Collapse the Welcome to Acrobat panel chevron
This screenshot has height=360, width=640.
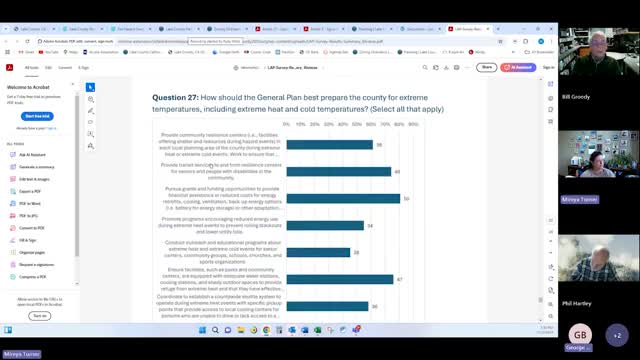73,84
